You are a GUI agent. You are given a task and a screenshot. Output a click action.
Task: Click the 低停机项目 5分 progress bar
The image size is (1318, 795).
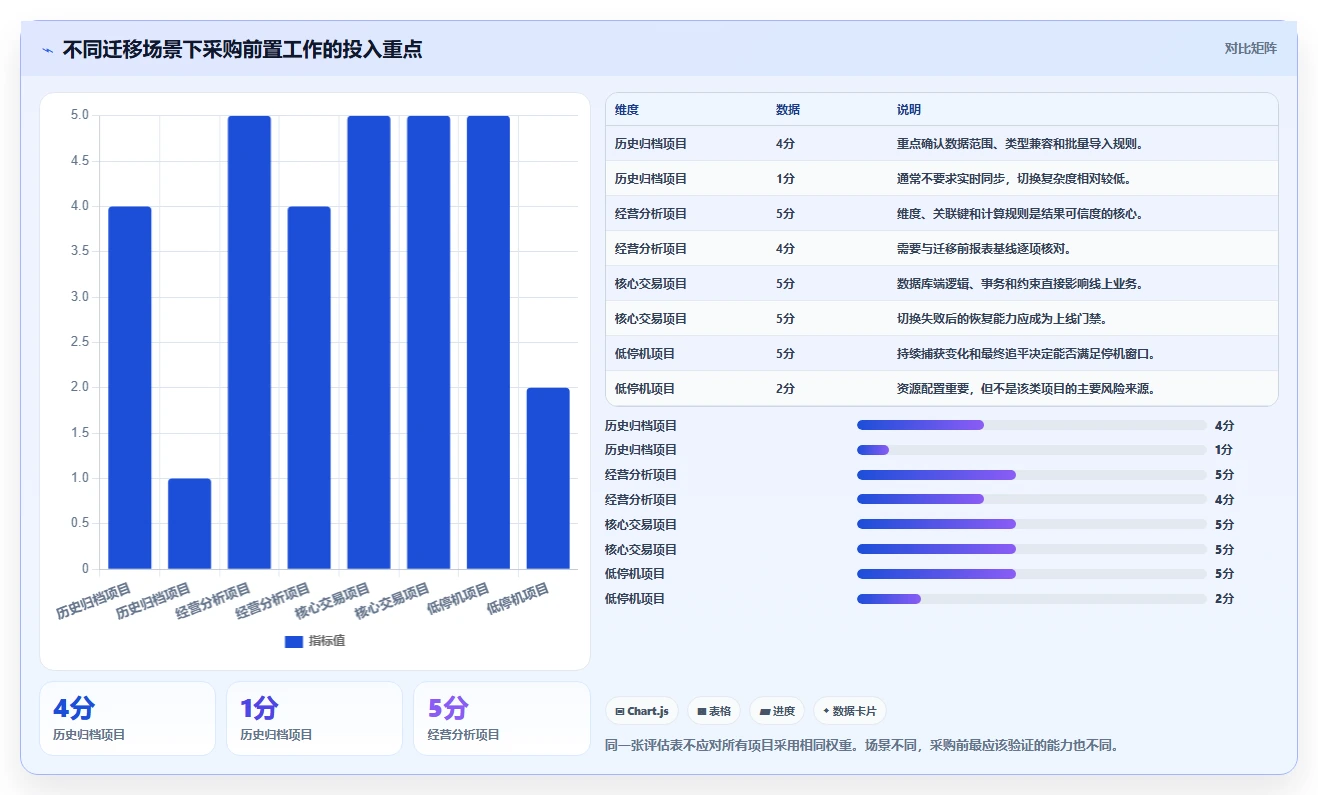[x=1032, y=574]
